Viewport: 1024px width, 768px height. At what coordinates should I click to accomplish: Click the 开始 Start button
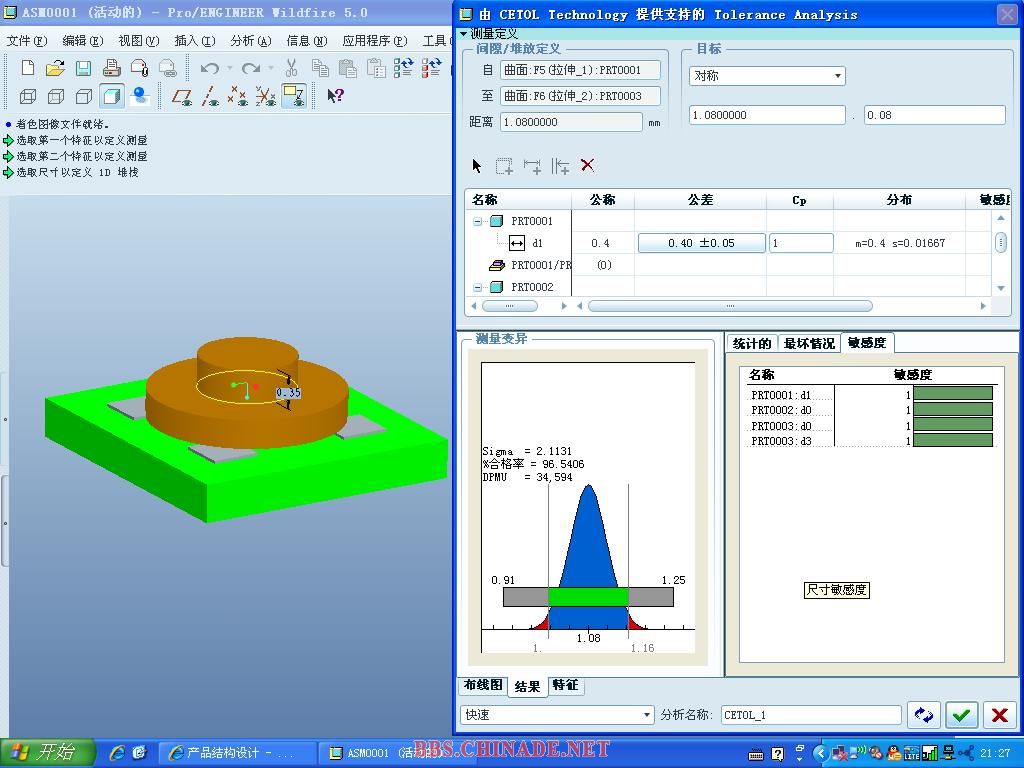tap(48, 753)
